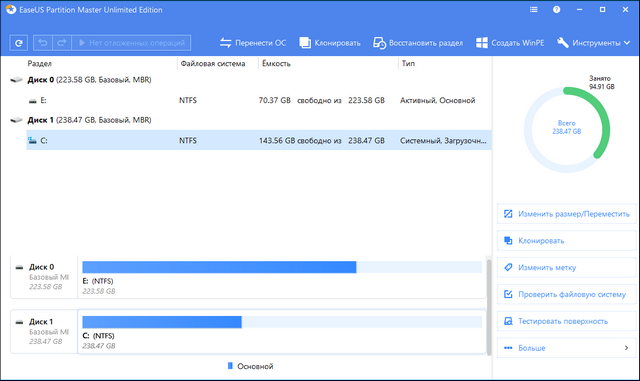Click 'Нет отложенных операций' execute button

131,43
